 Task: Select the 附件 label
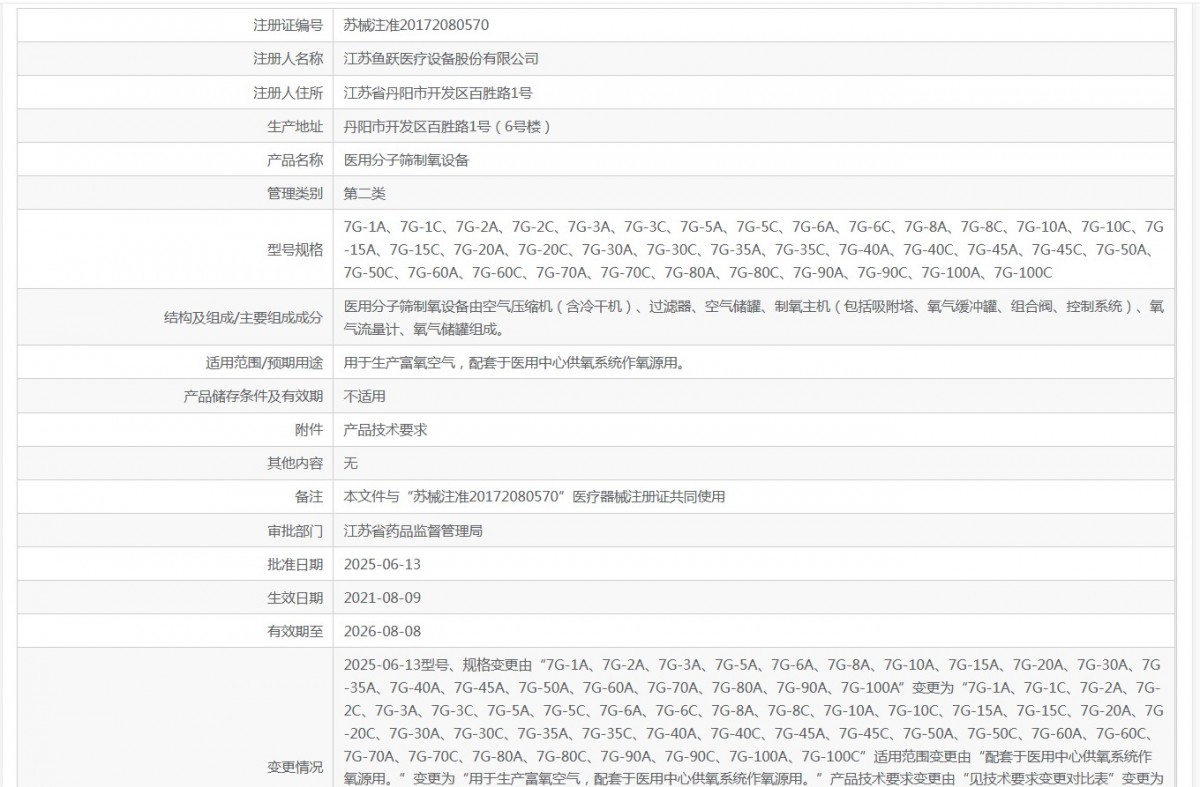[310, 430]
